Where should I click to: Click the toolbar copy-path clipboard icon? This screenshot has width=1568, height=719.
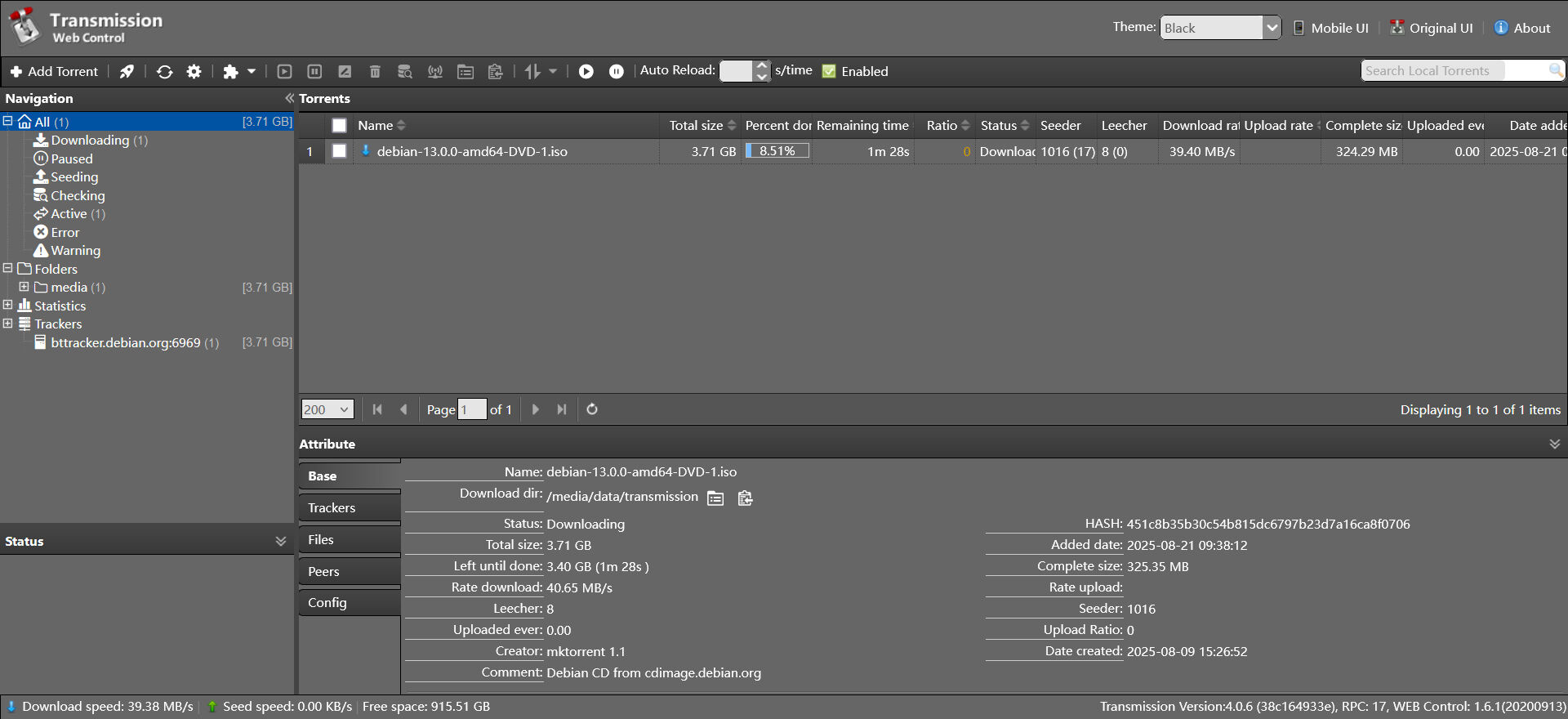pyautogui.click(x=496, y=72)
